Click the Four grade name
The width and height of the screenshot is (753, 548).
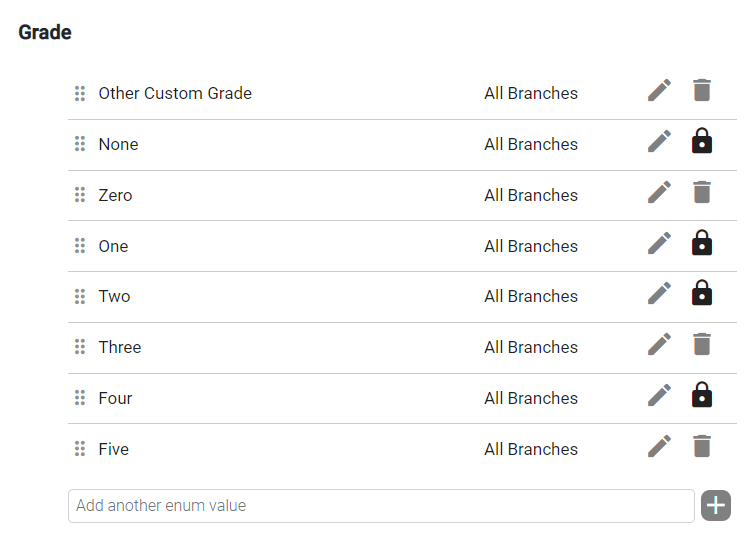115,398
